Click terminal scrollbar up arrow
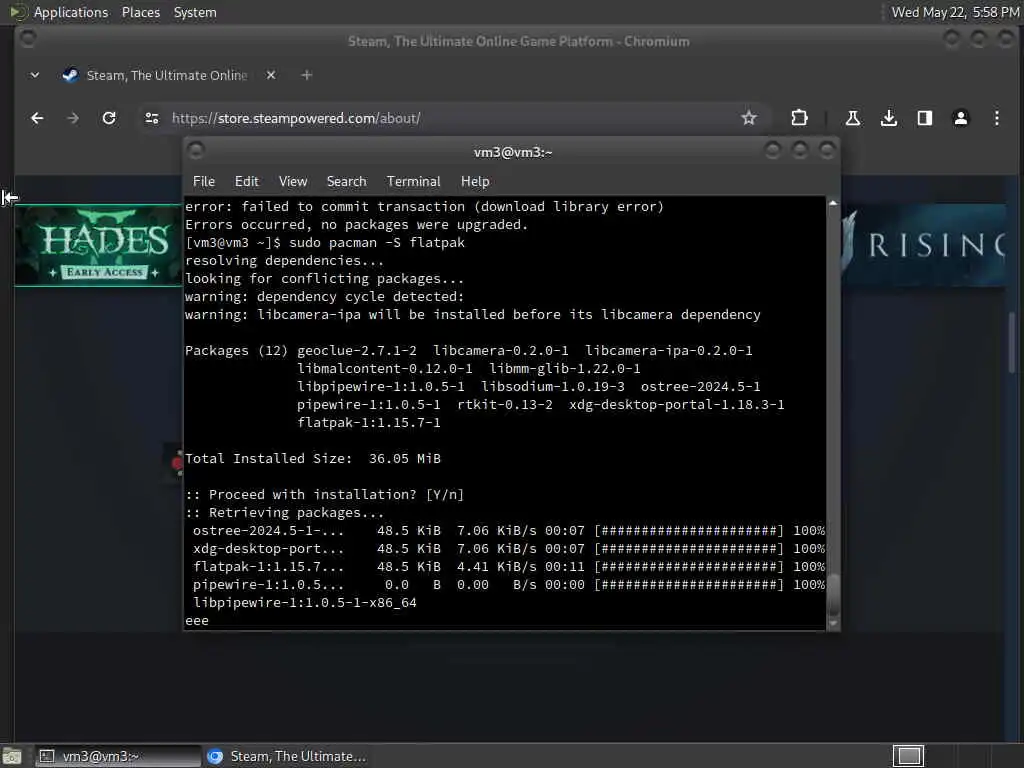 click(833, 203)
